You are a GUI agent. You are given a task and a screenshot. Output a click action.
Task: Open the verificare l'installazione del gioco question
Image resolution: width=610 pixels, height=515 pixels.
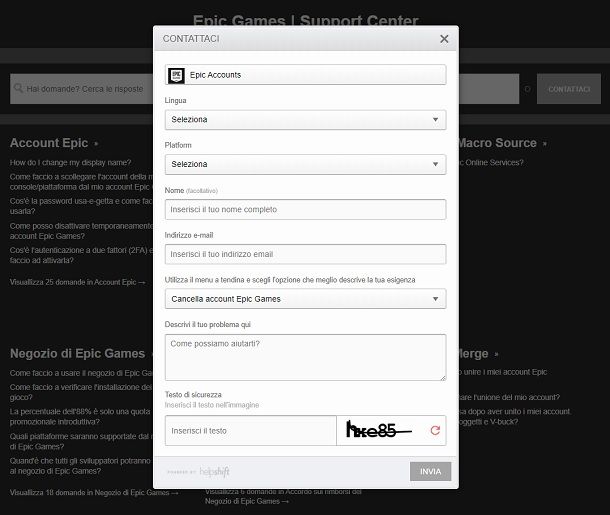tap(81, 392)
